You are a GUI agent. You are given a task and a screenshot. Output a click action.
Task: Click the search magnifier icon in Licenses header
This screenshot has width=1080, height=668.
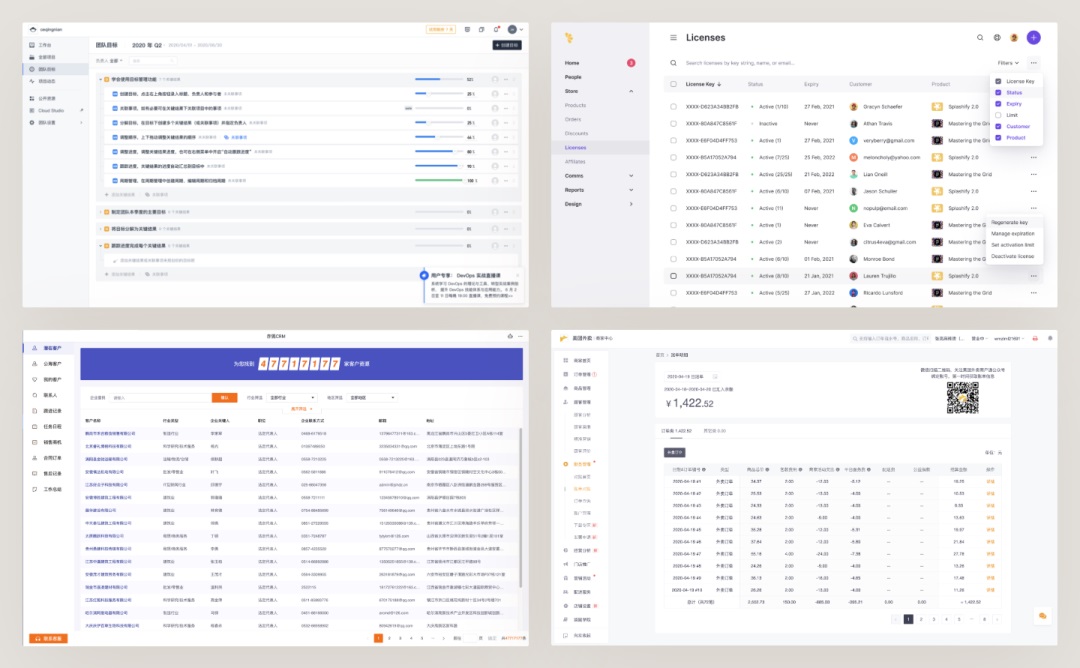[x=980, y=38]
